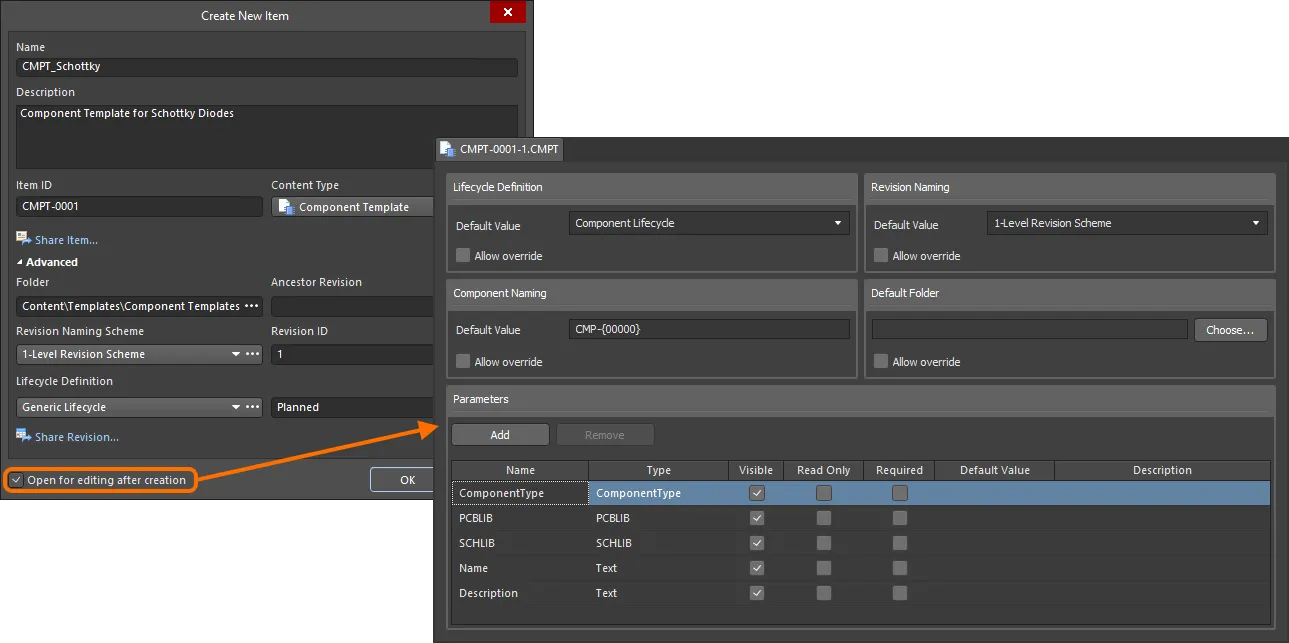Screen dimensions: 1289x643
Task: Click the Folder field browse ellipsis
Action: (x=252, y=306)
